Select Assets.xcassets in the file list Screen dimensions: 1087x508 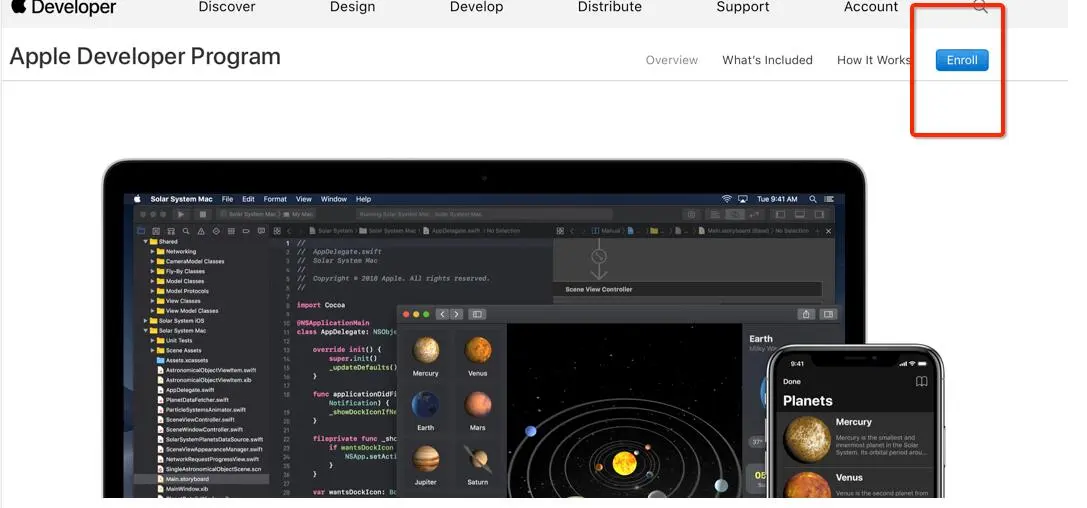(x=182, y=360)
